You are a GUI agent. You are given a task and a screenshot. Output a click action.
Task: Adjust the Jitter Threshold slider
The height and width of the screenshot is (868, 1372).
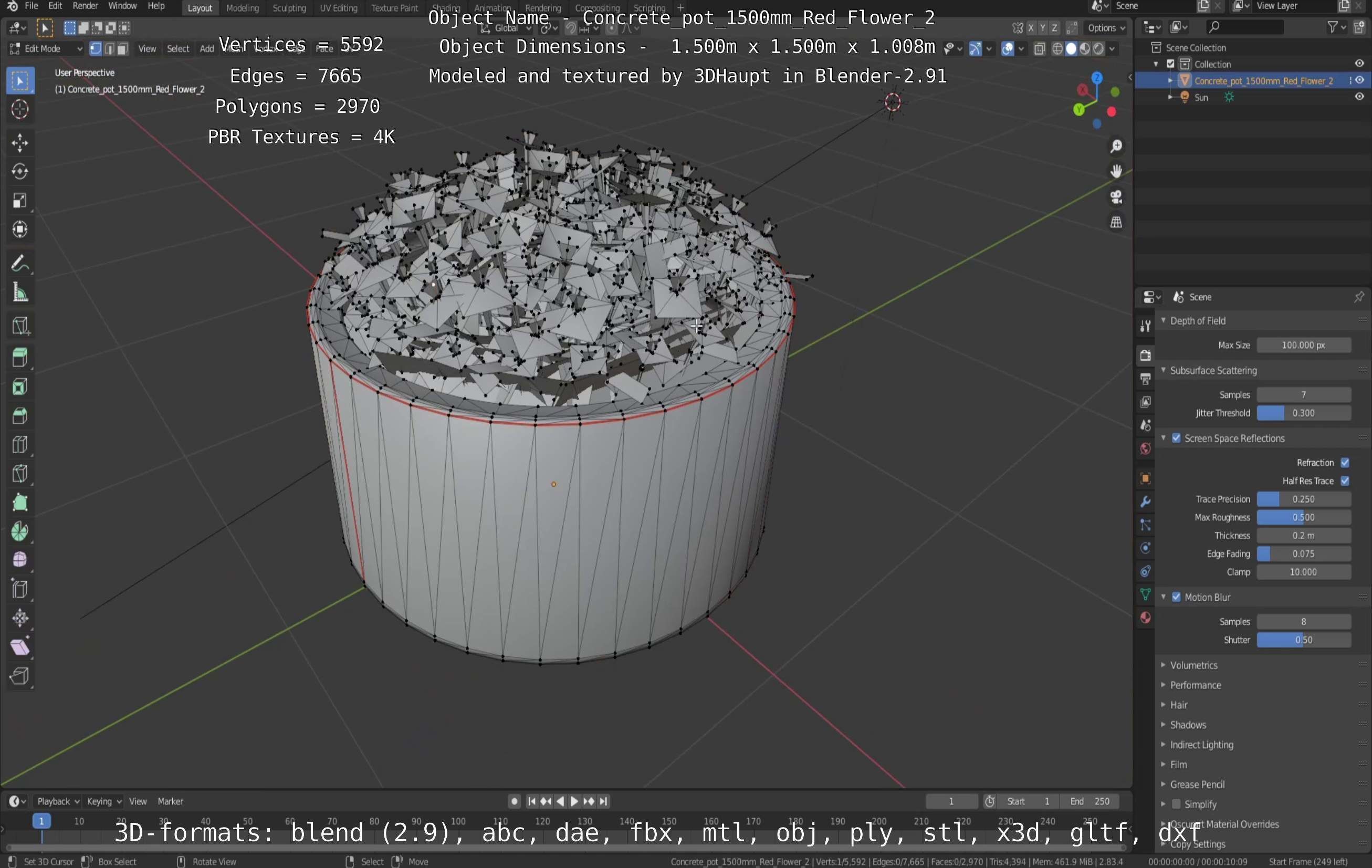coord(1303,413)
